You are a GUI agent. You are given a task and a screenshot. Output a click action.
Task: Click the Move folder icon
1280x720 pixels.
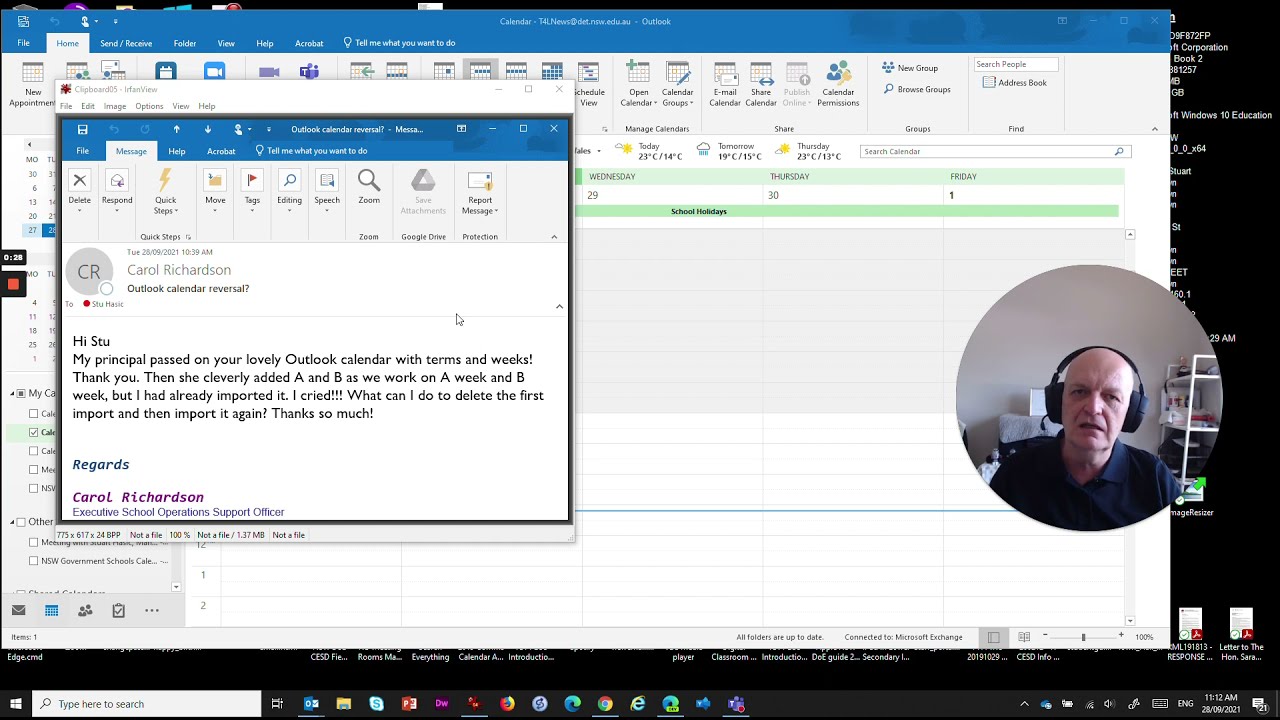[215, 181]
